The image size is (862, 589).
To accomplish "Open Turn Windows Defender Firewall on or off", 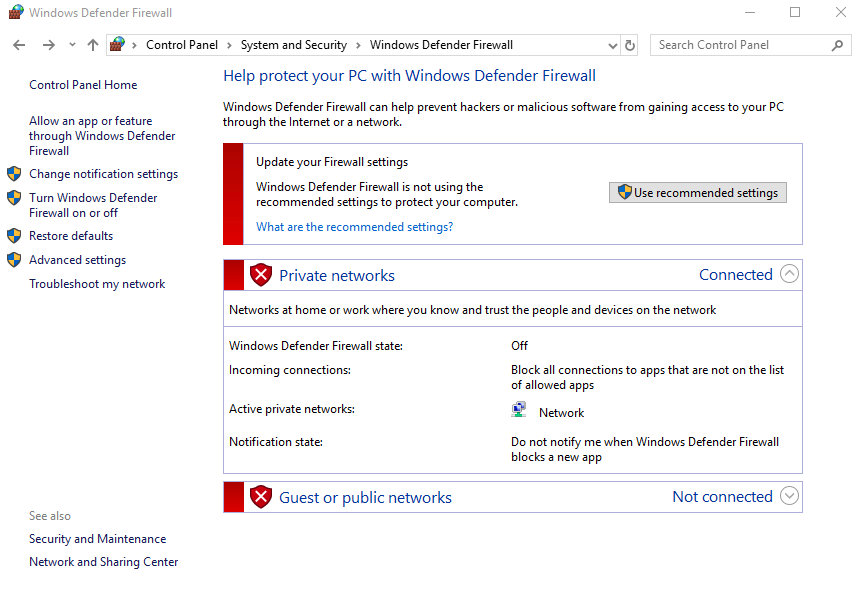I will point(93,205).
